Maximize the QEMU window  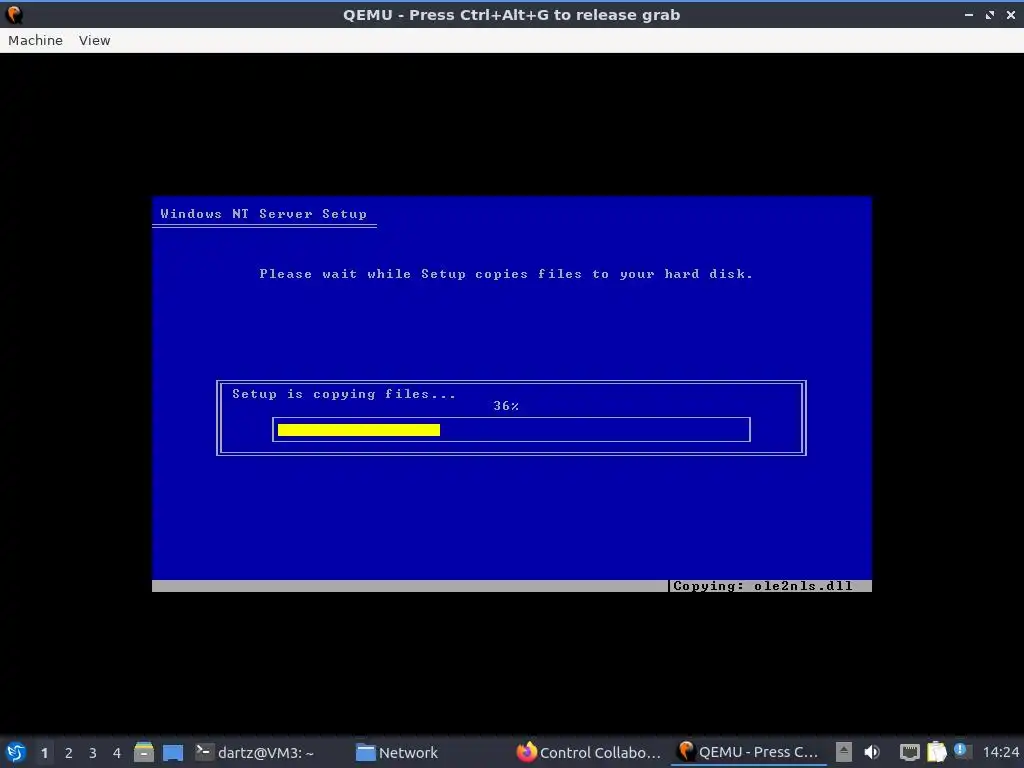coord(990,14)
